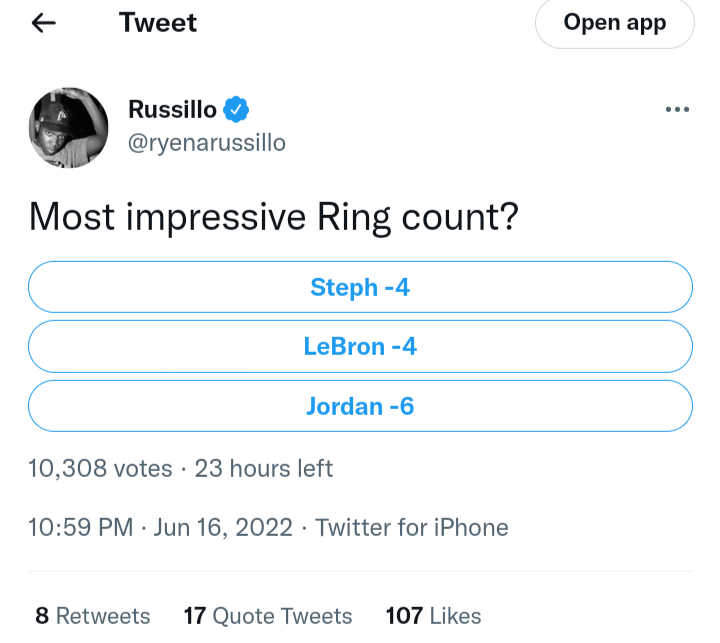Viewport: 720px width, 643px height.
Task: Tap the Open app button
Action: (x=614, y=23)
